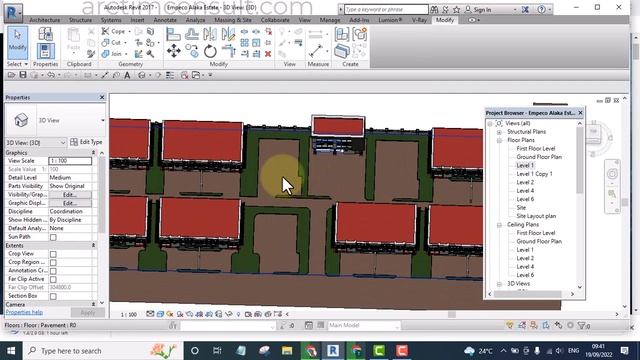Toggle the Section Box checkbox

coord(53,296)
